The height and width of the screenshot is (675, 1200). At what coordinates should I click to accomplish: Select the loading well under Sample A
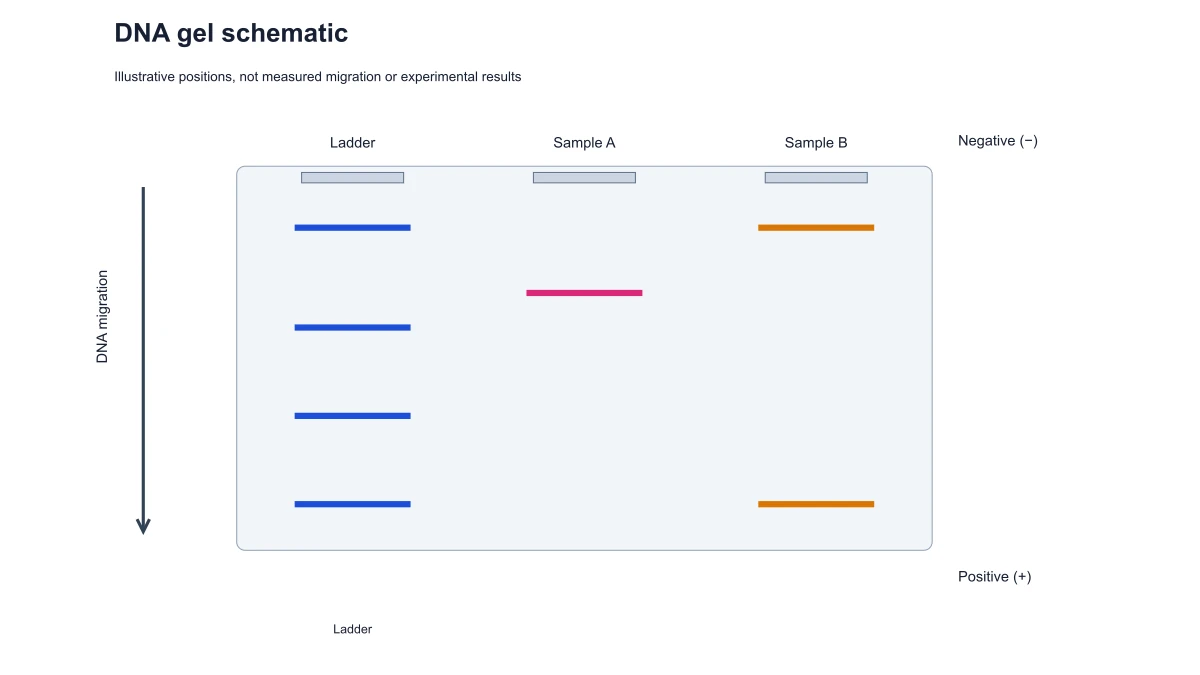[x=584, y=177]
